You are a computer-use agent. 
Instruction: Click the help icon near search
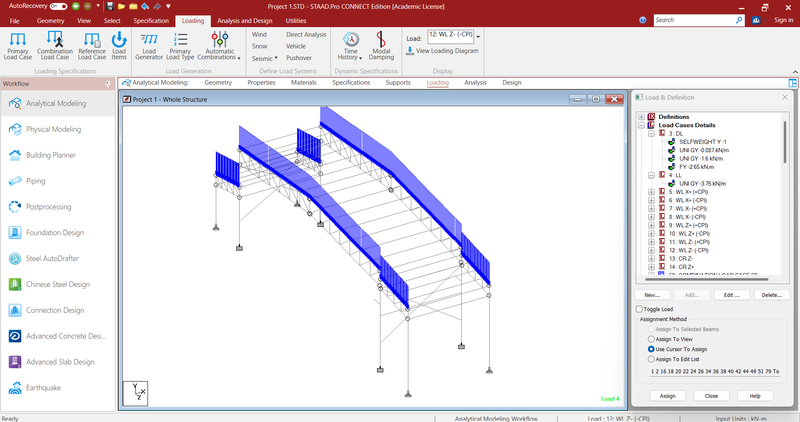click(643, 20)
